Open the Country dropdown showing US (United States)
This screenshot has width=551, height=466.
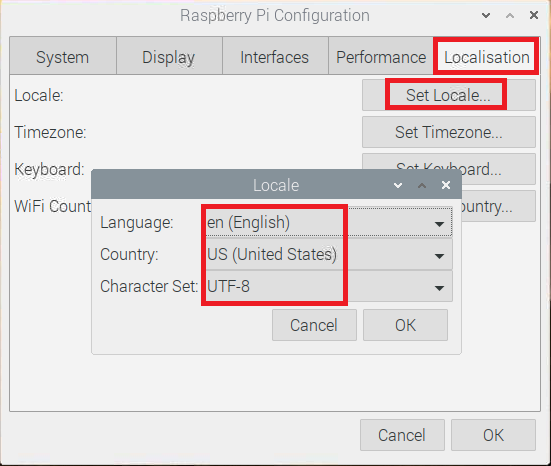[x=329, y=254]
